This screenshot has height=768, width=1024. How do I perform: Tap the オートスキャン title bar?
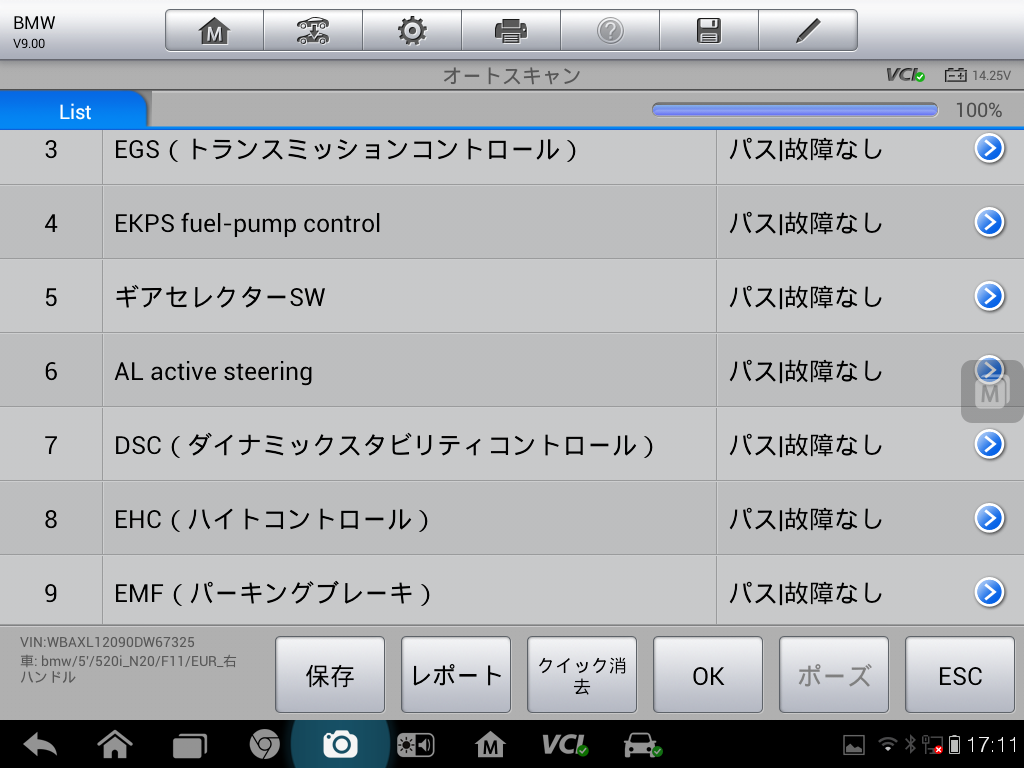512,74
